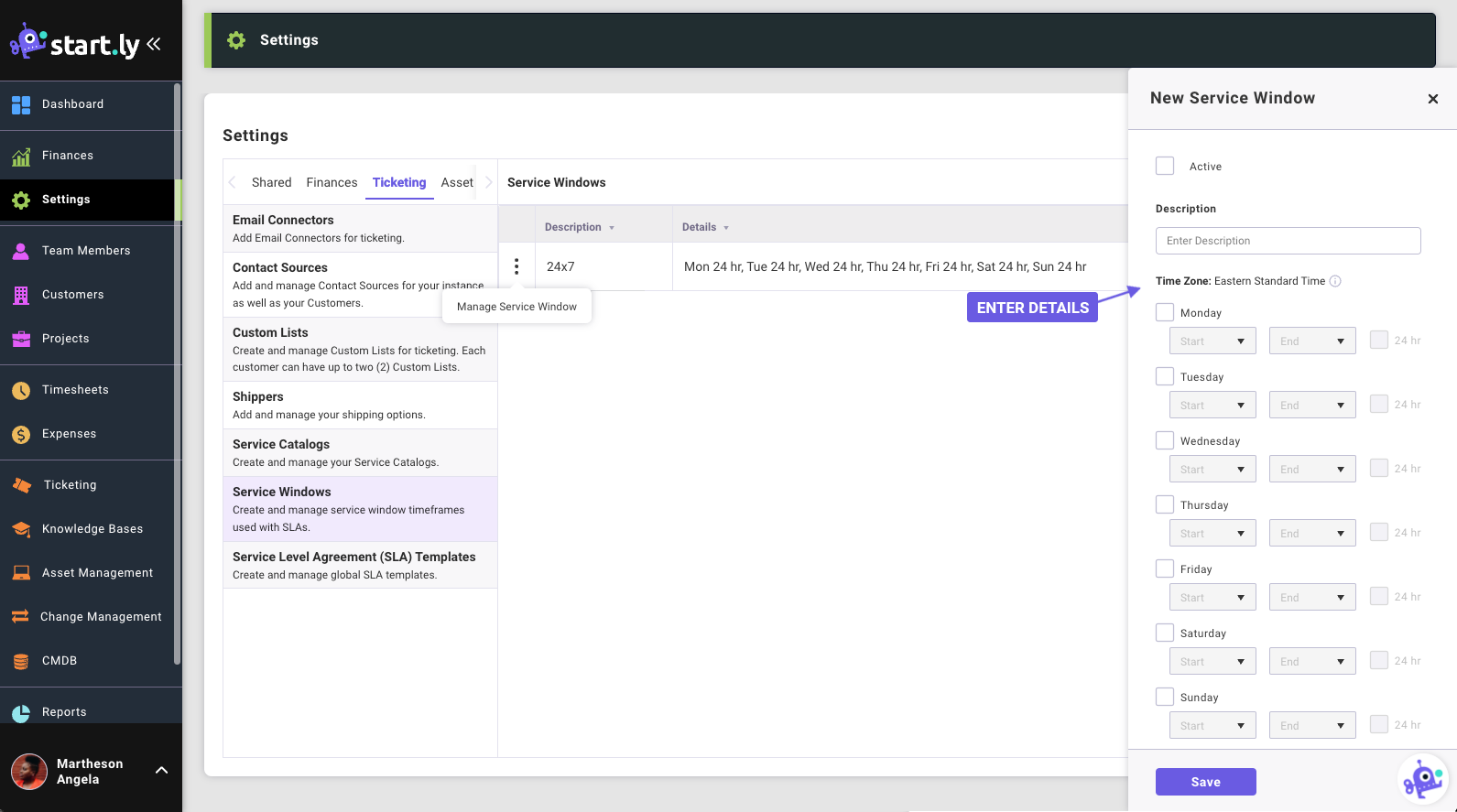Click the three-dot menu for the 24x7 row
The width and height of the screenshot is (1457, 812).
coord(516,266)
